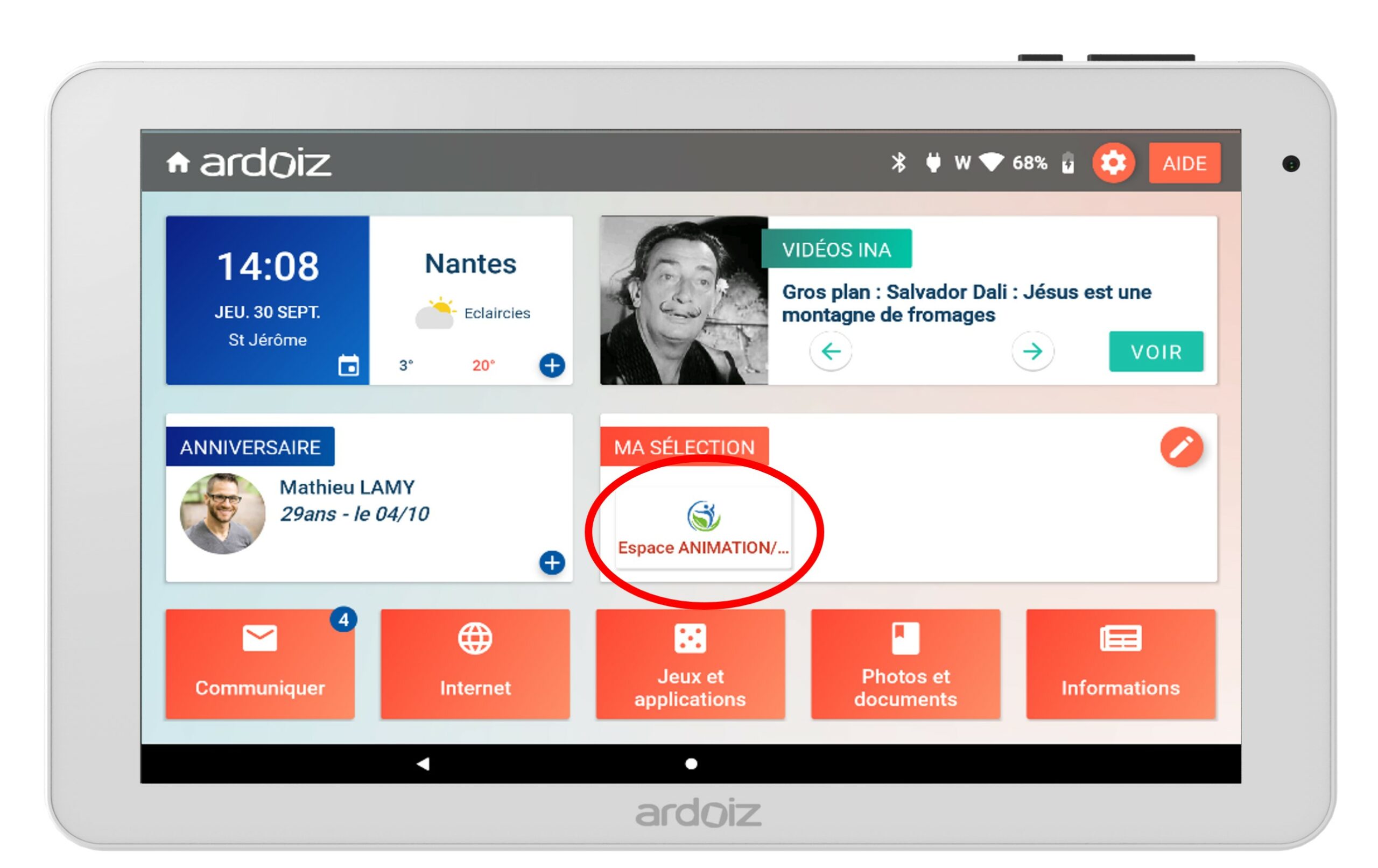Select the MA SÉLECTION label
Image resolution: width=1378 pixels, height=868 pixels.
click(x=684, y=447)
